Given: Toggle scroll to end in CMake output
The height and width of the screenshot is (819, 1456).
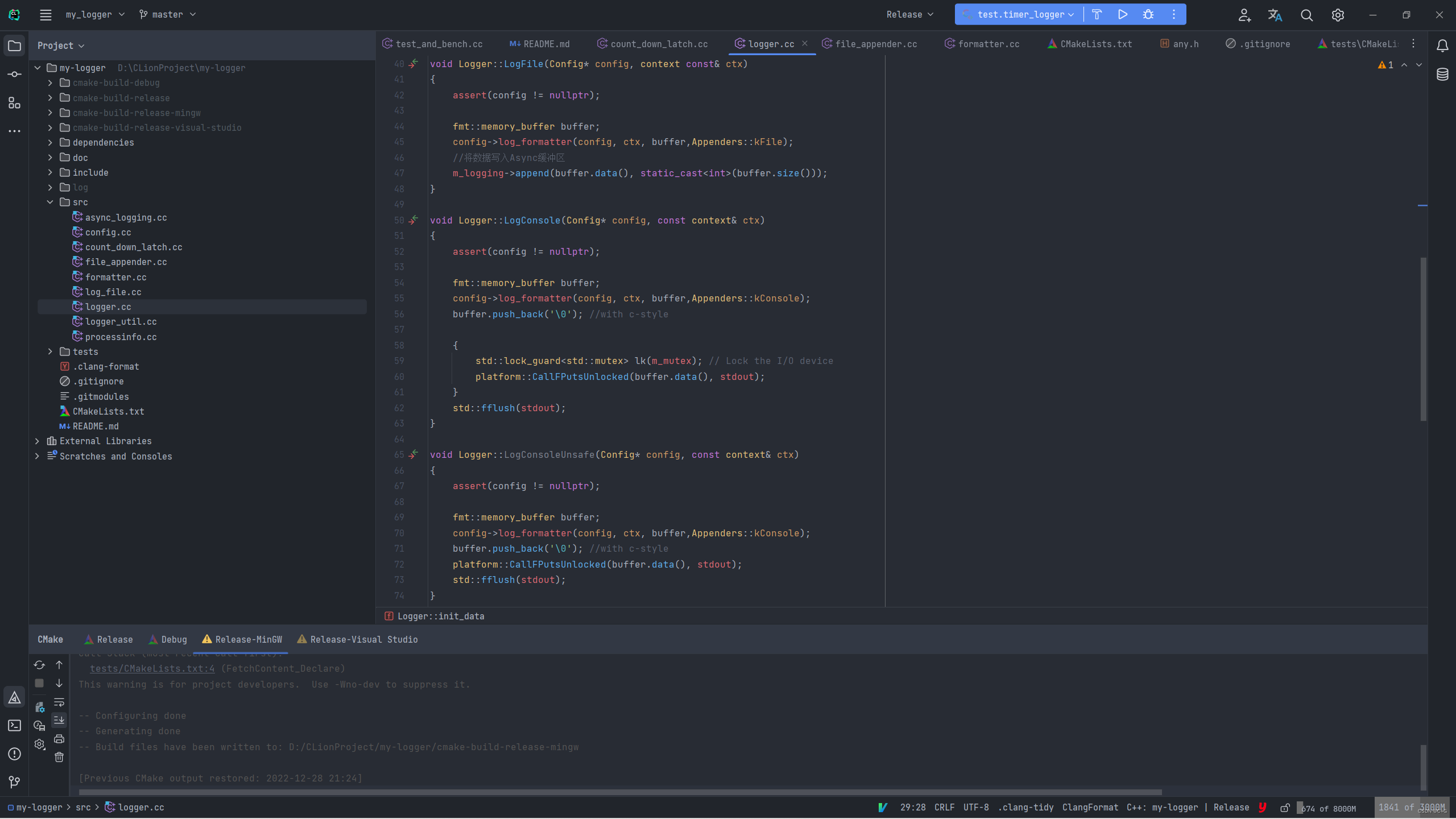Looking at the screenshot, I should (59, 721).
